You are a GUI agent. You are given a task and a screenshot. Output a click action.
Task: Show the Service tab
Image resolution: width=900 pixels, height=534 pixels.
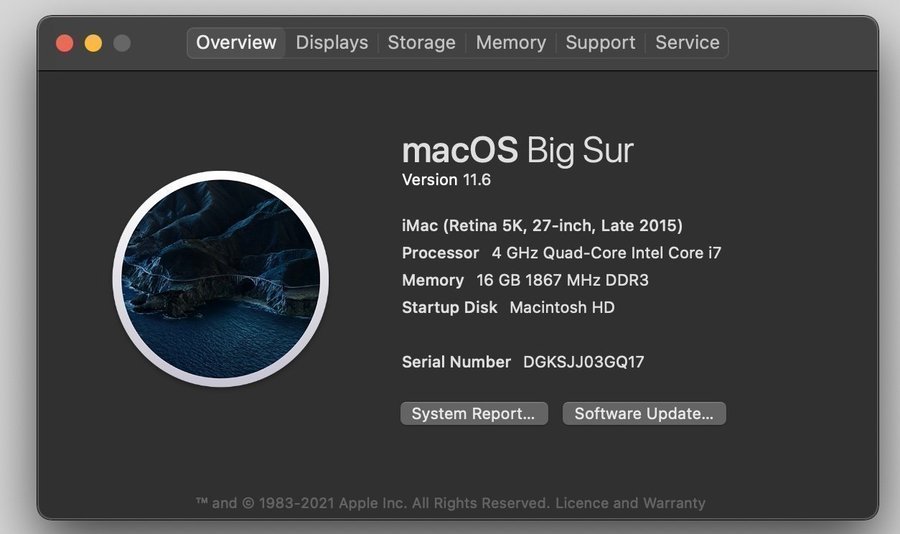coord(687,43)
